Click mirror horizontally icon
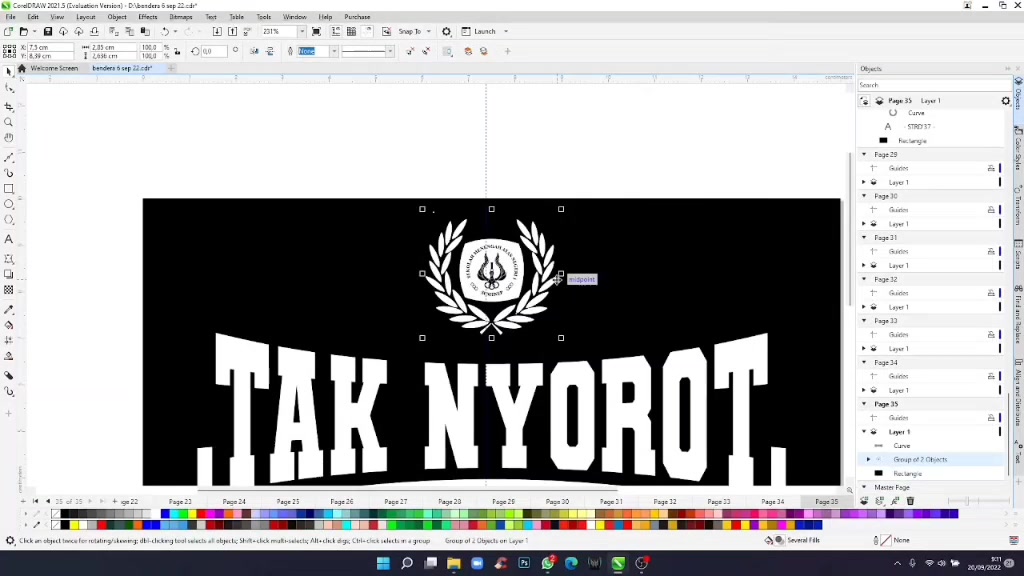This screenshot has height=576, width=1024. pyautogui.click(x=254, y=51)
